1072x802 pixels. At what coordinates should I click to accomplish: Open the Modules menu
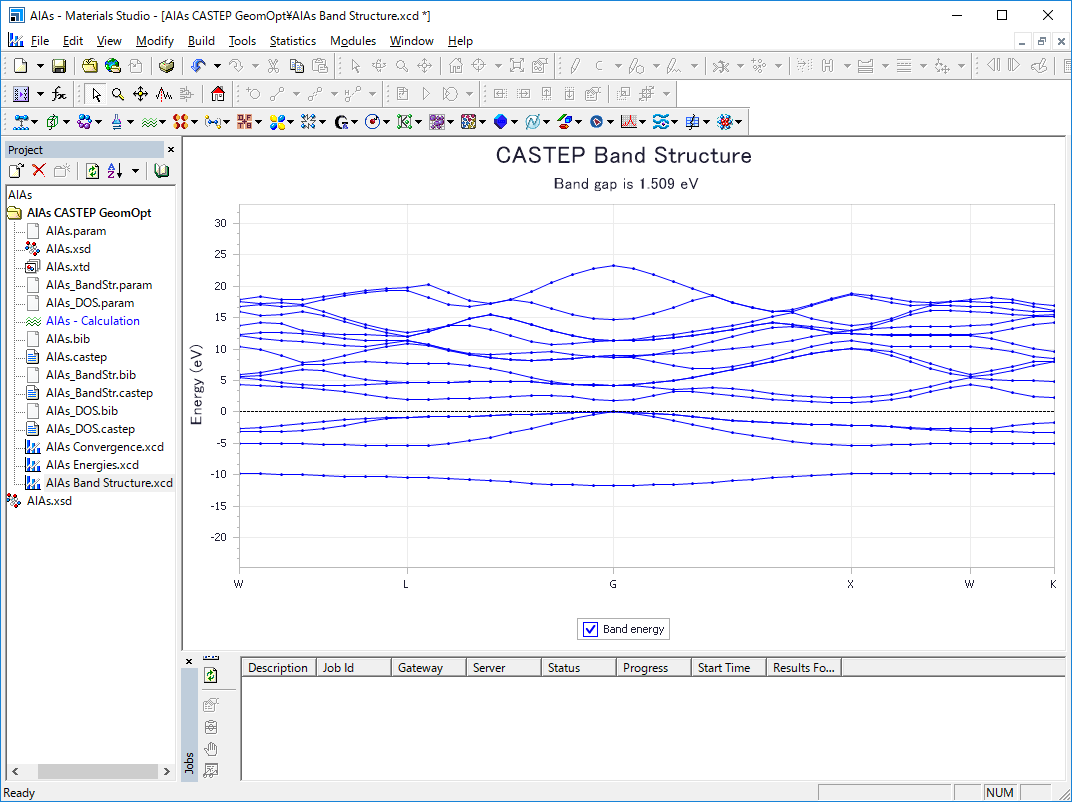pos(353,41)
